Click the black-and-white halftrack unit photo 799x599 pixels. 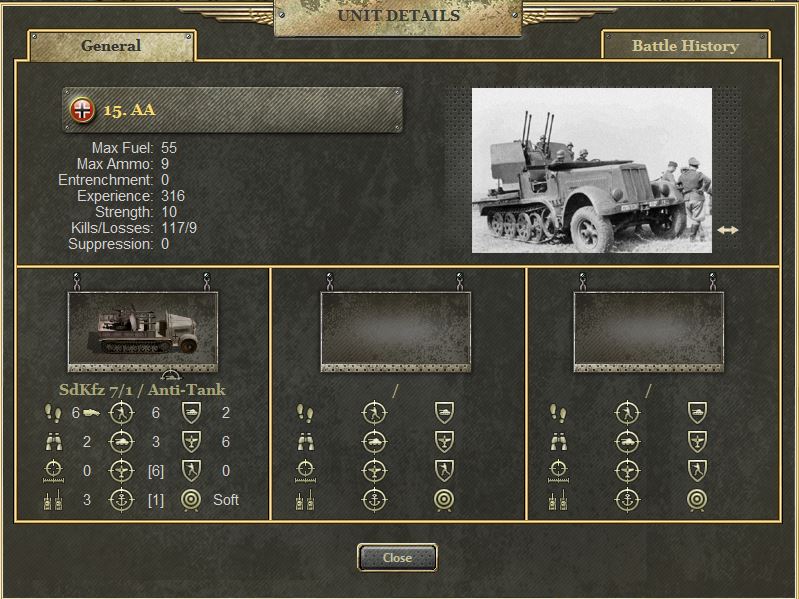[592, 170]
